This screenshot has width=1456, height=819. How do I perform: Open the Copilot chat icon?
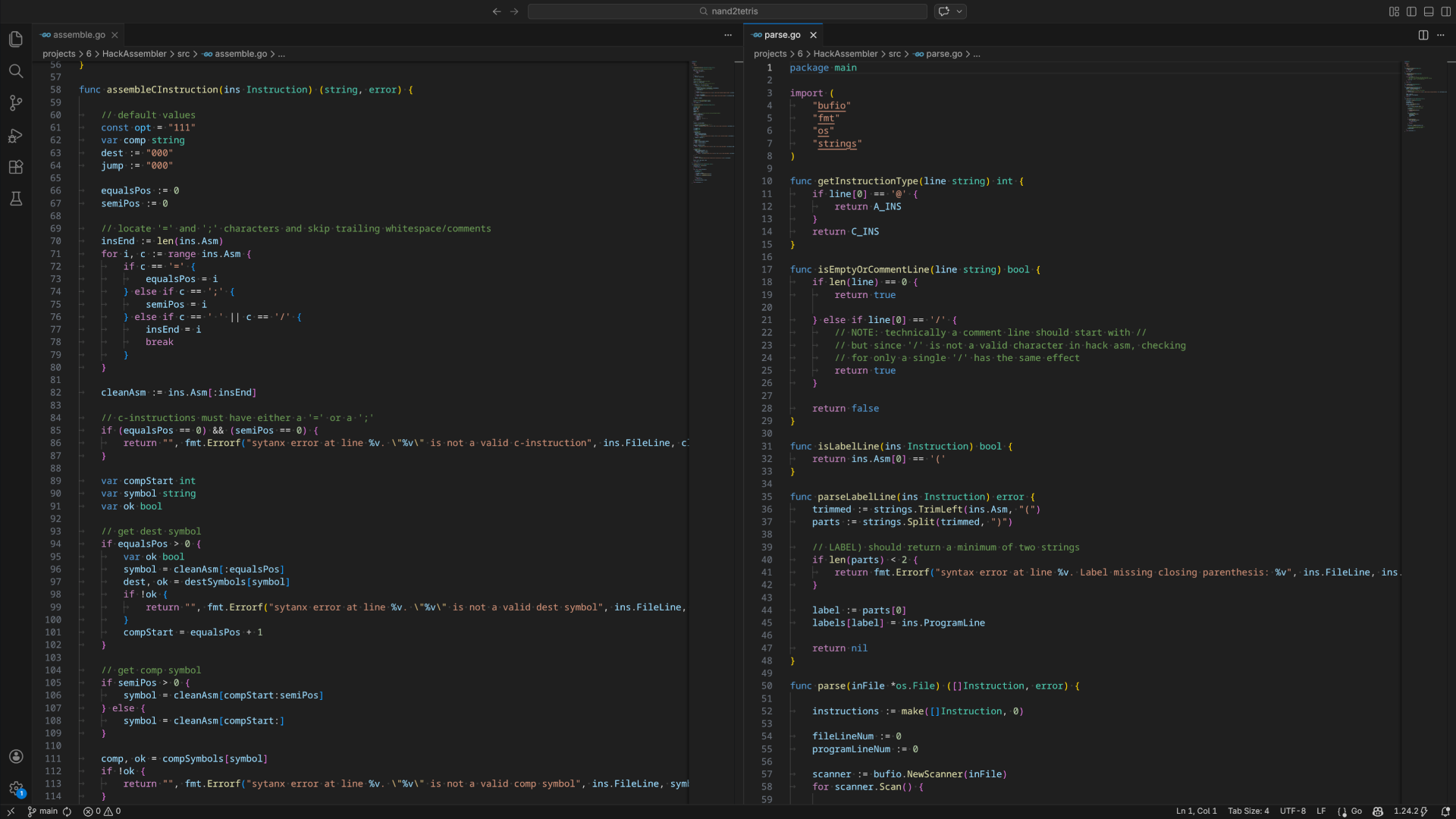944,11
